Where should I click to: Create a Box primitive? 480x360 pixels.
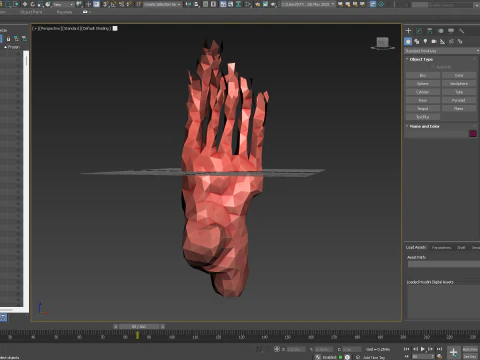(423, 75)
